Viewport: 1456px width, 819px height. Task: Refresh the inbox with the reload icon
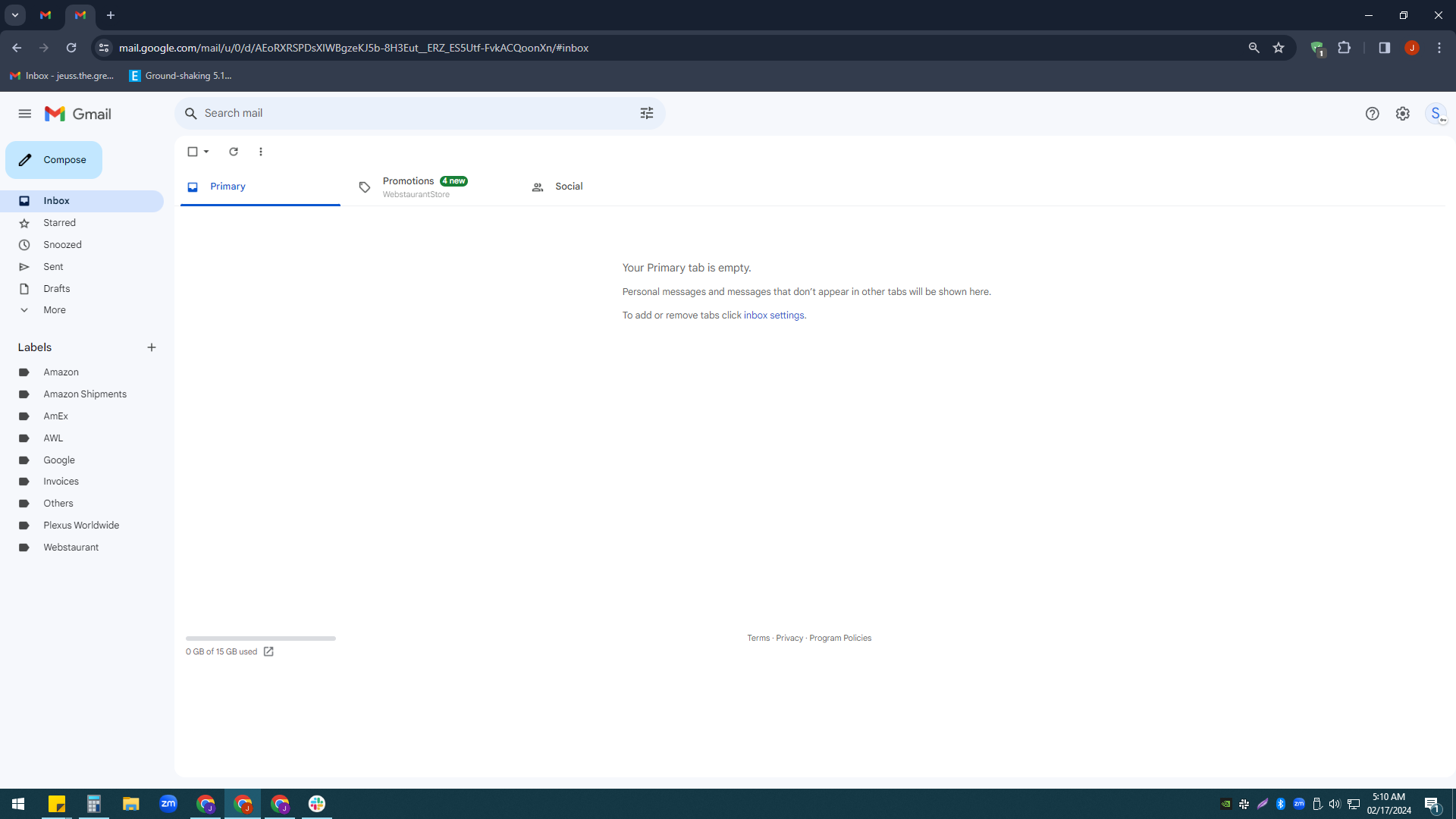click(x=234, y=152)
